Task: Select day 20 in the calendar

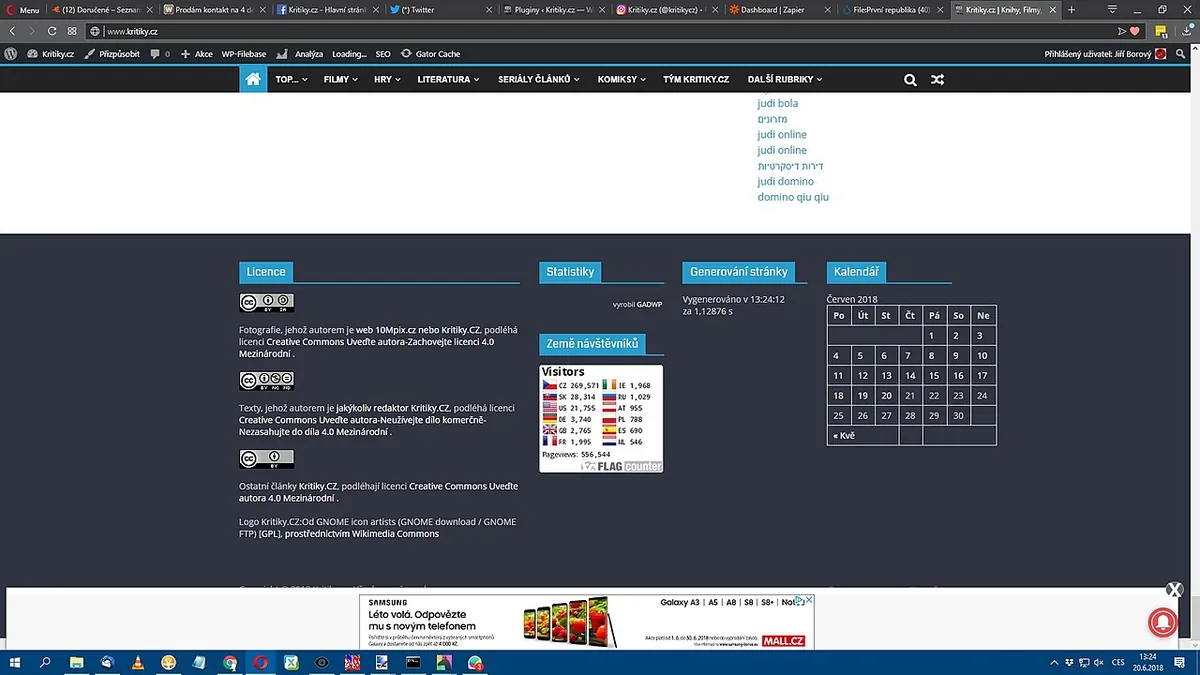Action: (x=887, y=396)
